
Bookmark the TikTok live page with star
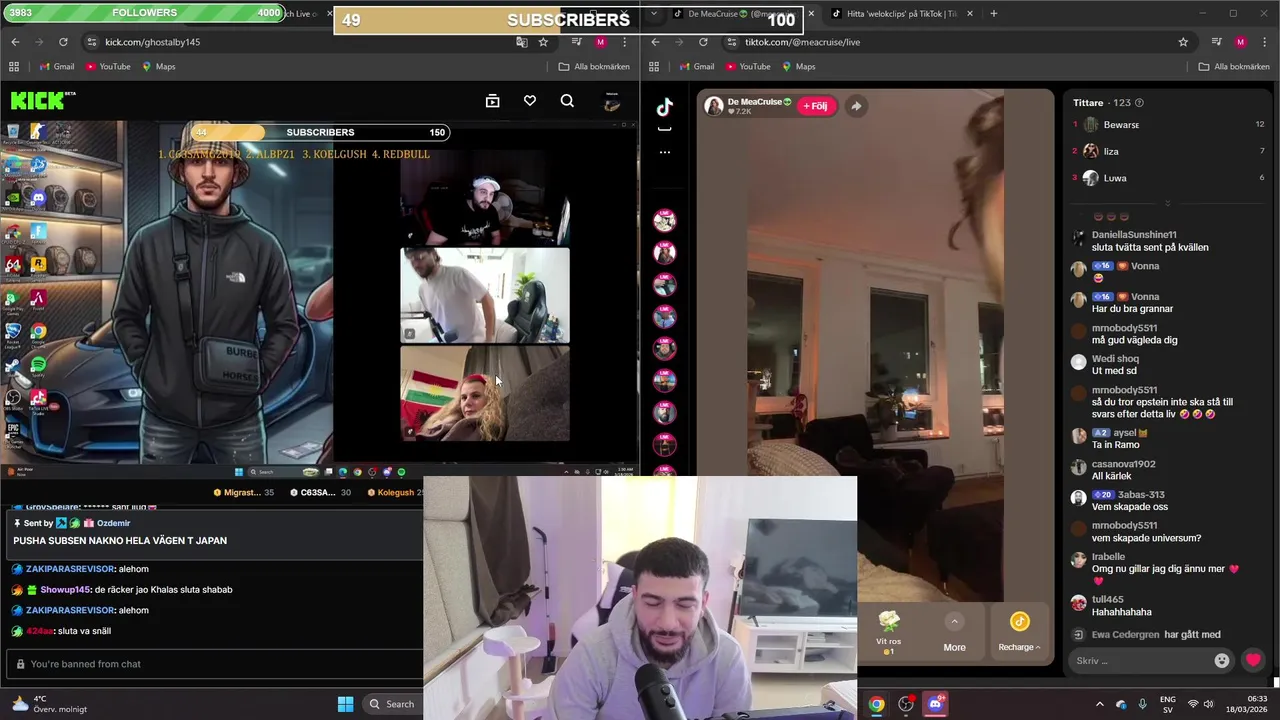coord(1183,42)
